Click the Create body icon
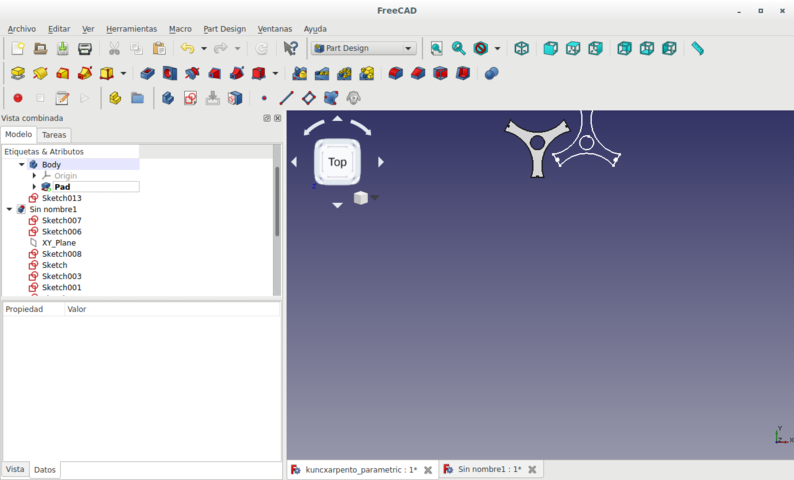The height and width of the screenshot is (480, 794). coord(168,98)
